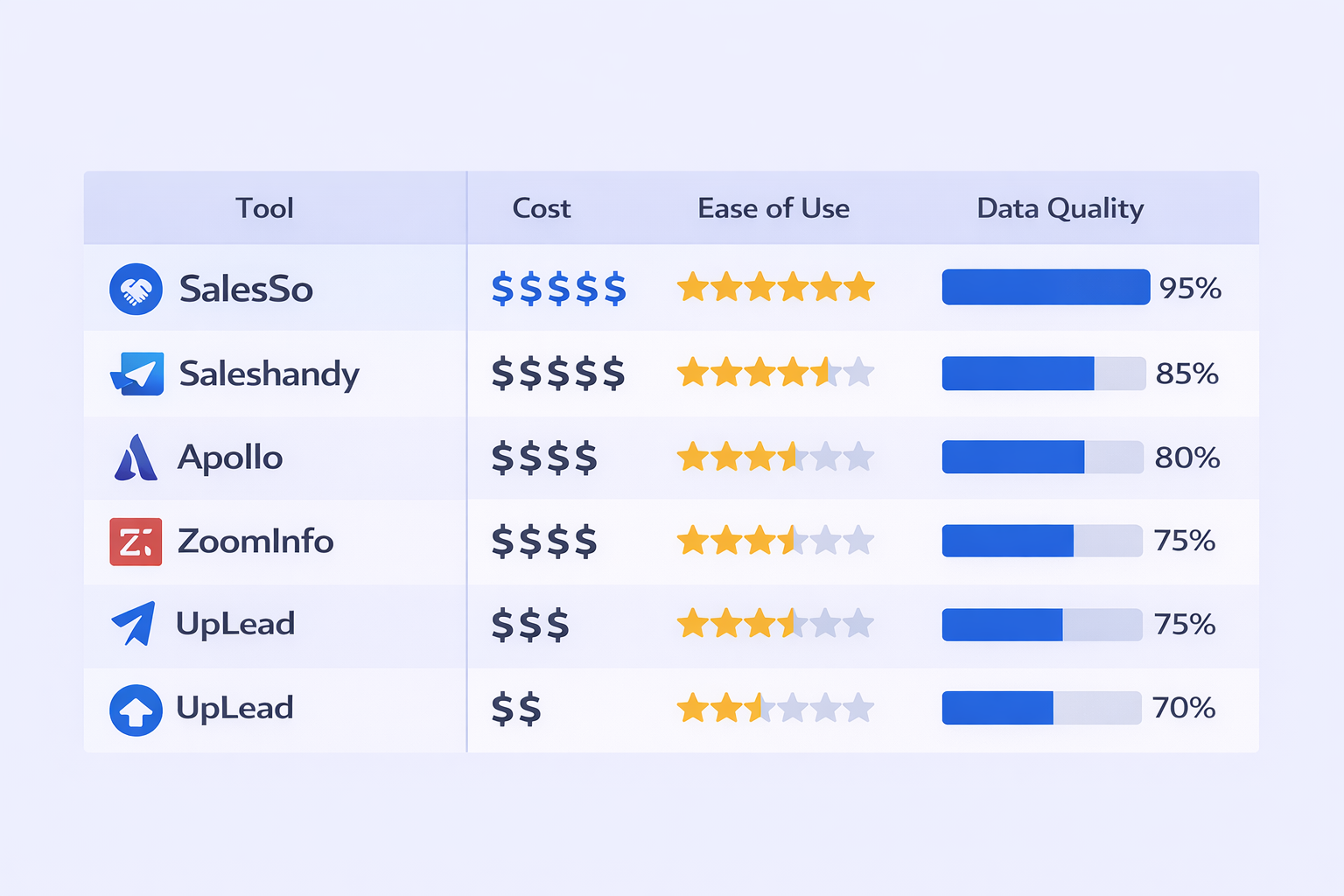Image resolution: width=1344 pixels, height=896 pixels.
Task: Click the 95% data quality bar
Action: pyautogui.click(x=1046, y=287)
